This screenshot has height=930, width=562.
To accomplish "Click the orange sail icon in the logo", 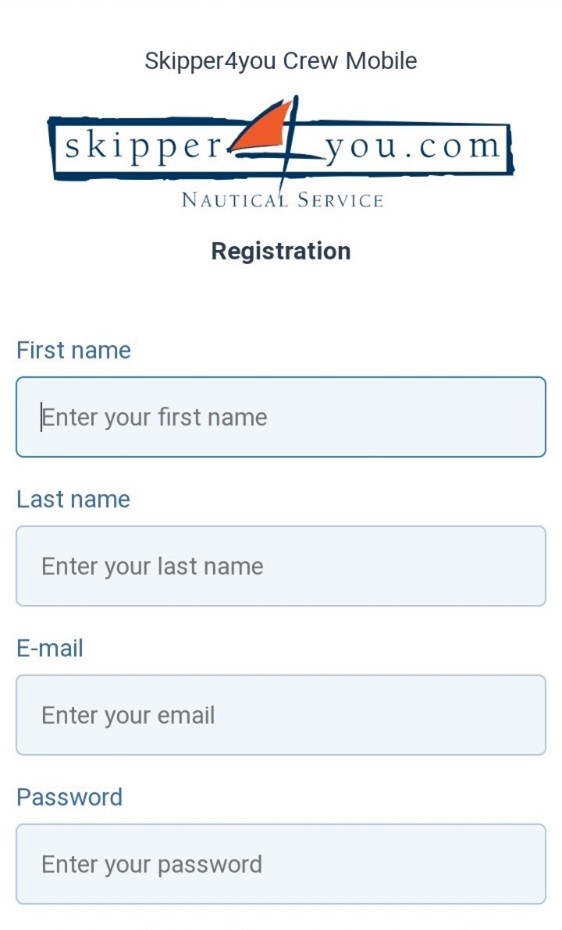I will pos(264,126).
